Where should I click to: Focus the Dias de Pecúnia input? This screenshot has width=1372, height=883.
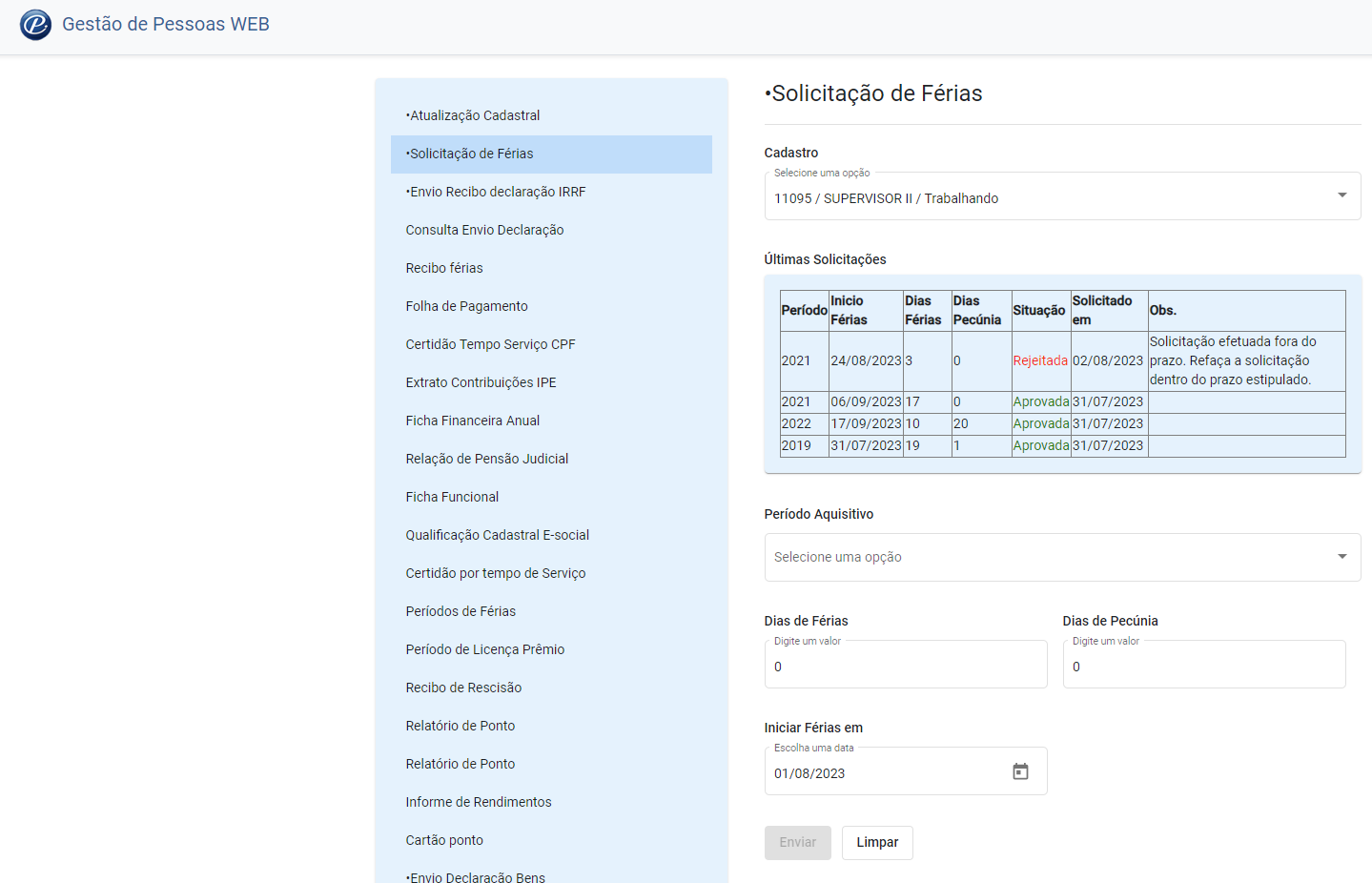click(1204, 665)
